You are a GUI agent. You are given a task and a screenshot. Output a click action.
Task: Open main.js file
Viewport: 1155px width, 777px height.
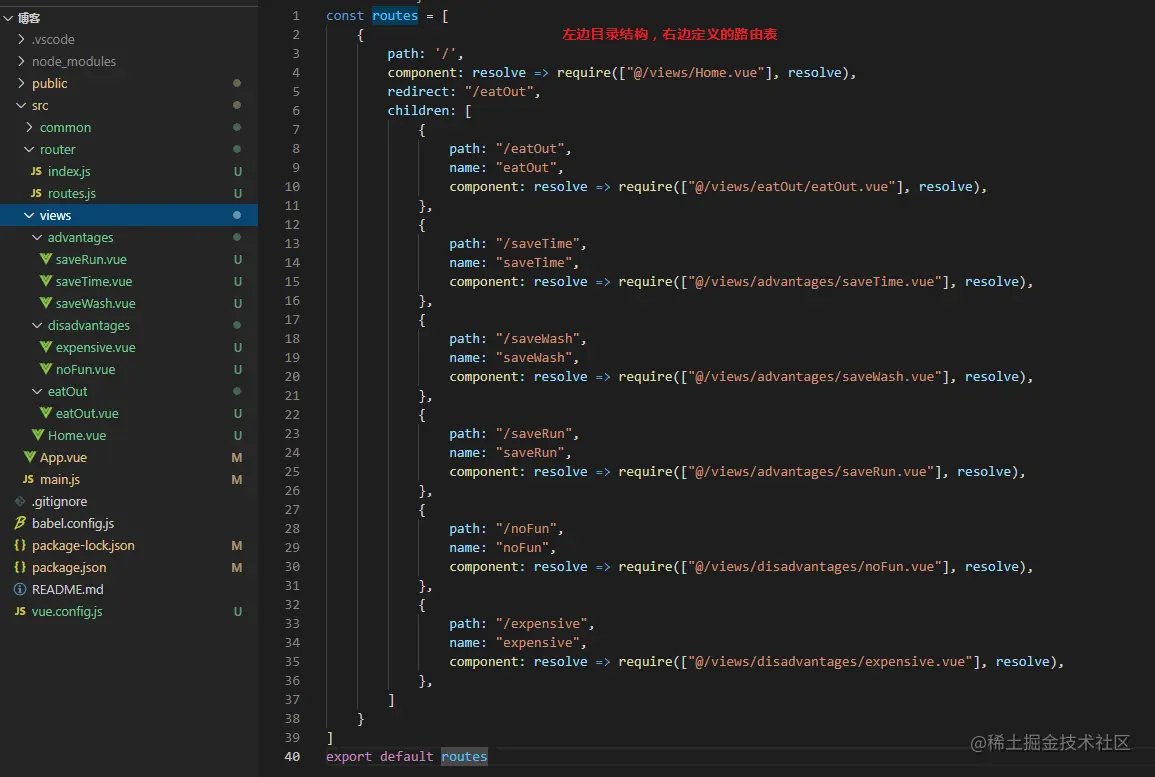60,479
